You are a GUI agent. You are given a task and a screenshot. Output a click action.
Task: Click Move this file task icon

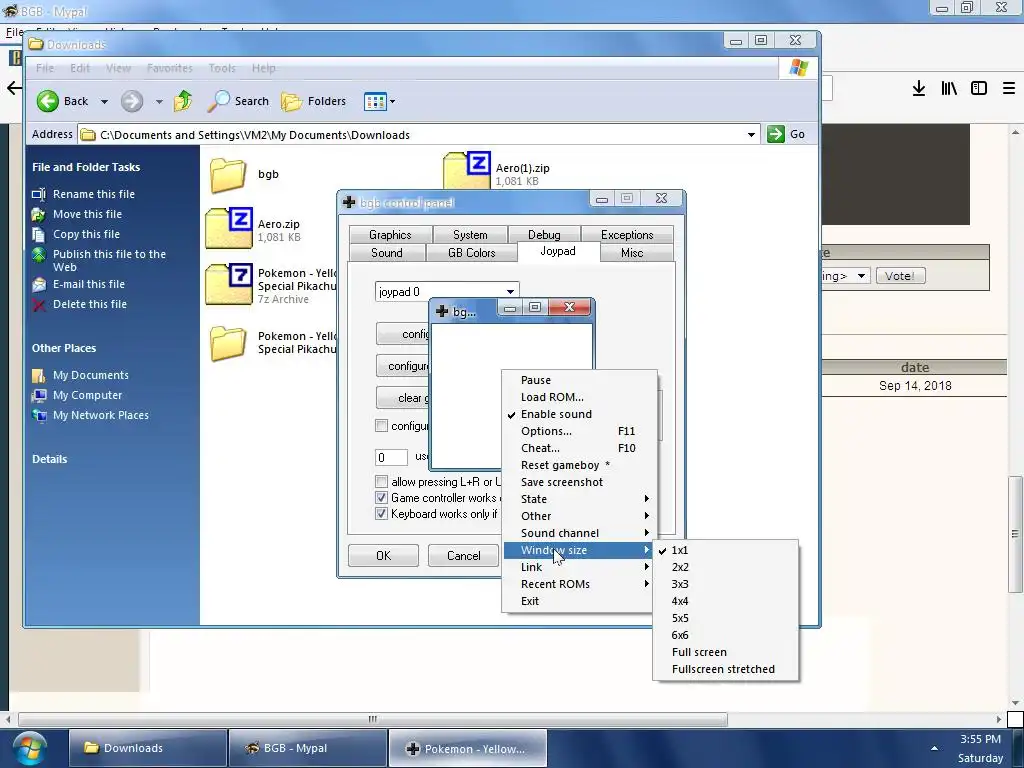tap(39, 214)
